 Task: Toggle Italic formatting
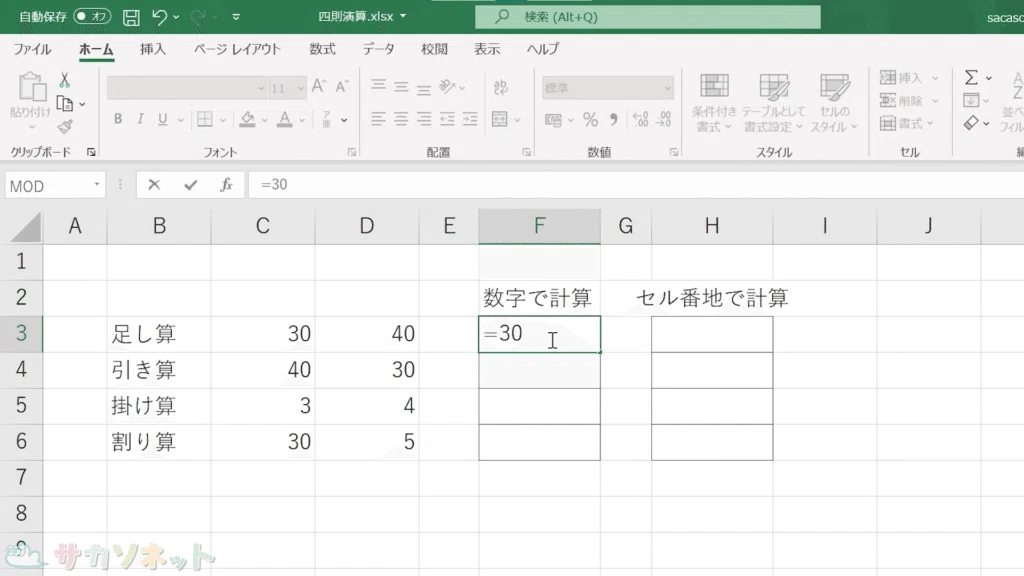140,119
